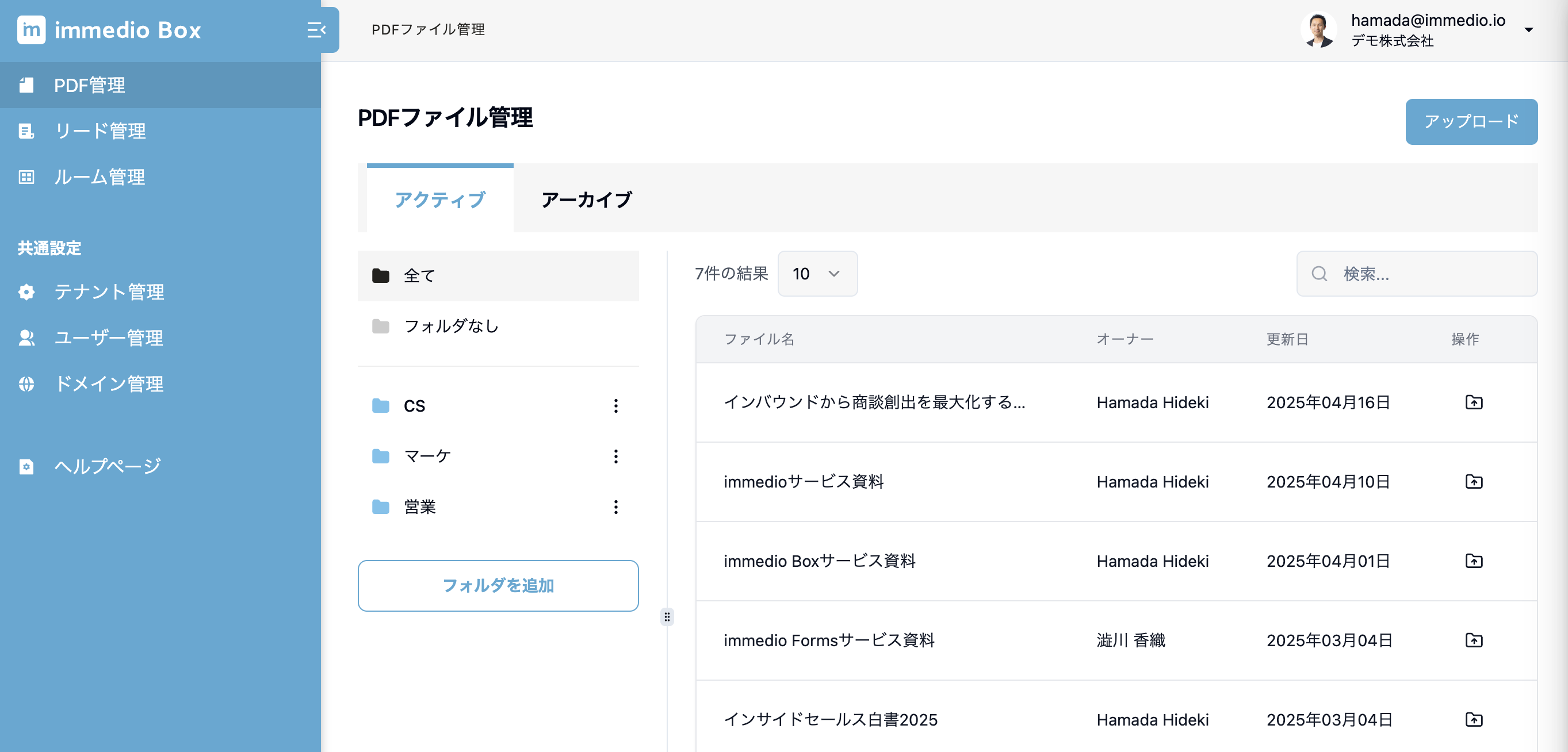Open the three-dot menu for マーケ folder

pyautogui.click(x=615, y=456)
